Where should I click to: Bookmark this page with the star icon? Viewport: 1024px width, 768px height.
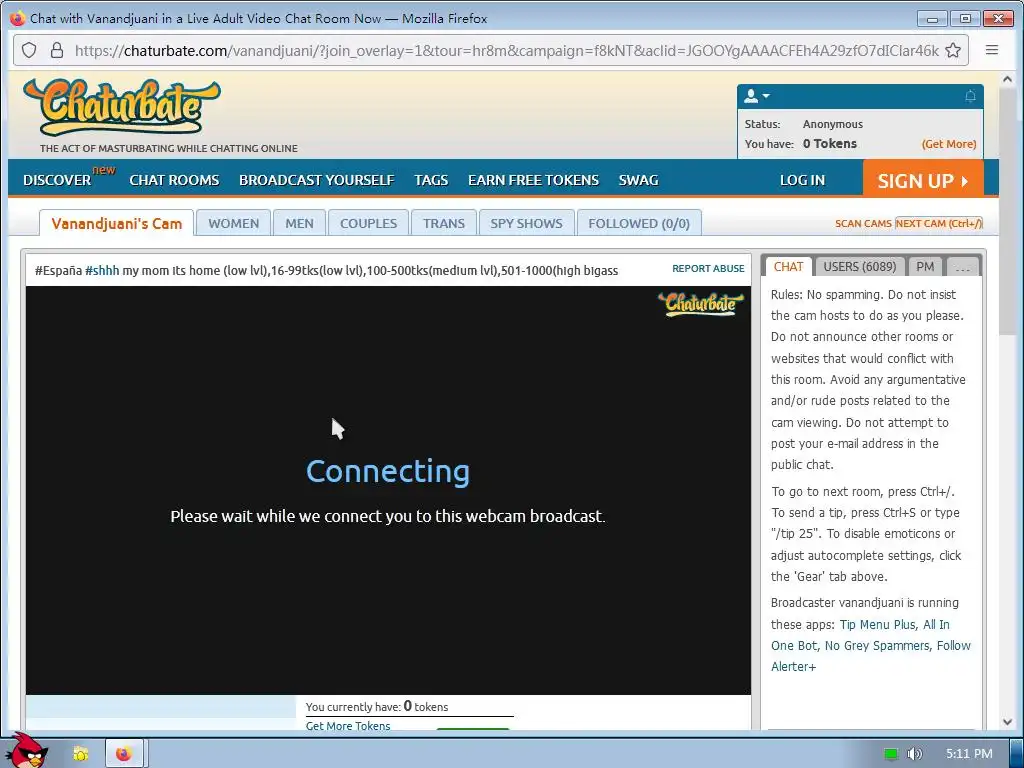pos(953,50)
